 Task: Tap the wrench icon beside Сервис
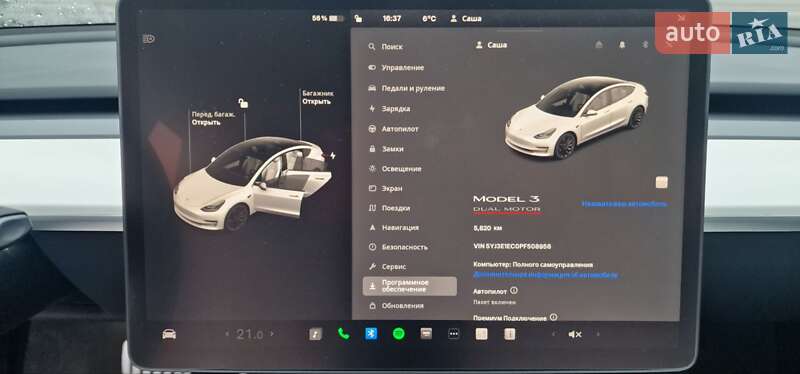372,266
